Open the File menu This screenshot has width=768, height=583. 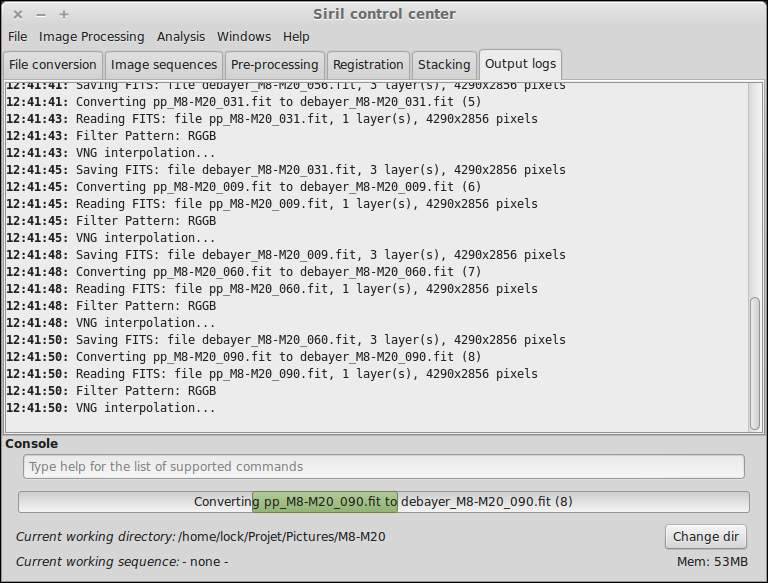18,37
